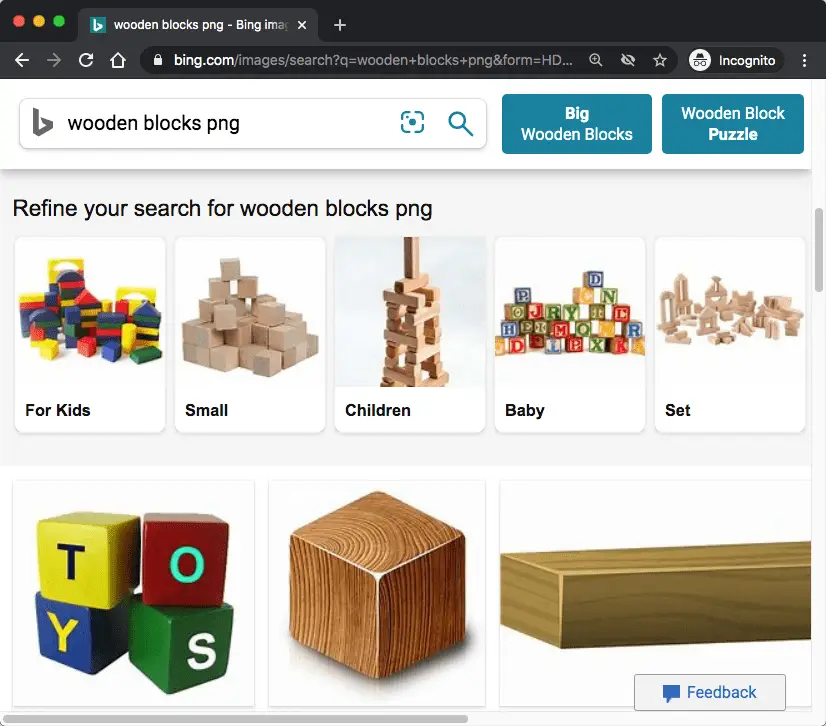Bookmark this page with star icon
This screenshot has height=726, width=826.
click(660, 61)
